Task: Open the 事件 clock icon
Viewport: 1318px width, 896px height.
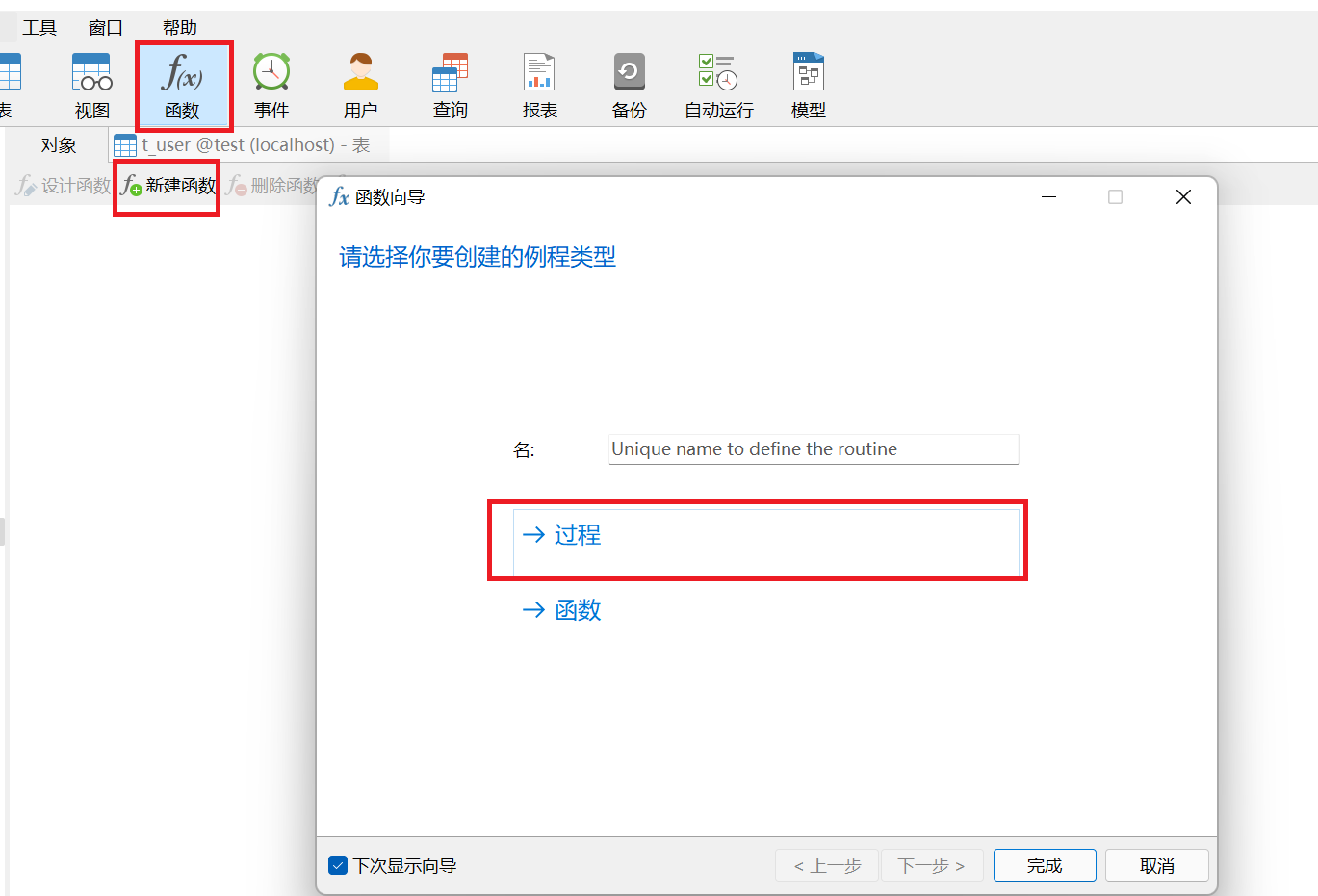Action: click(x=271, y=86)
